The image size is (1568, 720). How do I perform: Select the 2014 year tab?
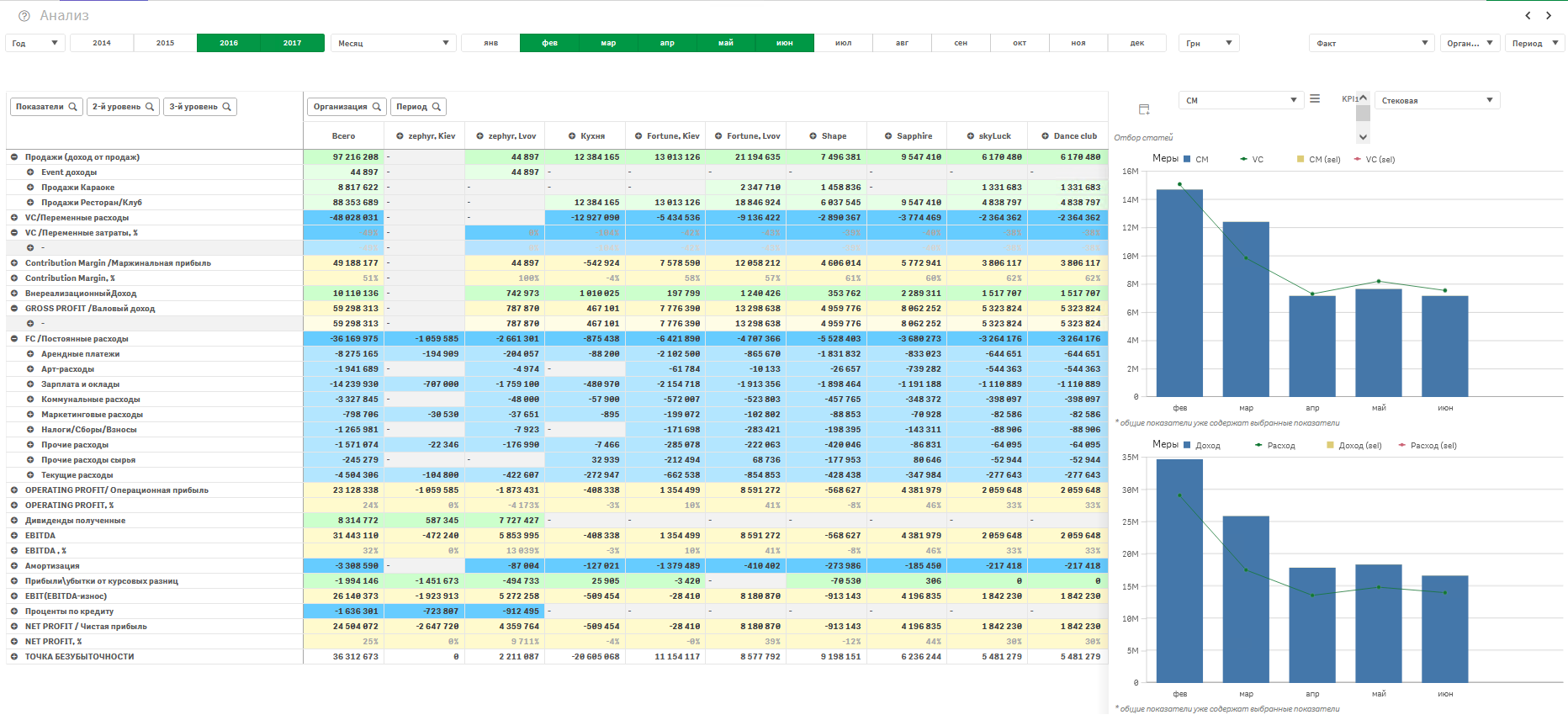[x=102, y=43]
